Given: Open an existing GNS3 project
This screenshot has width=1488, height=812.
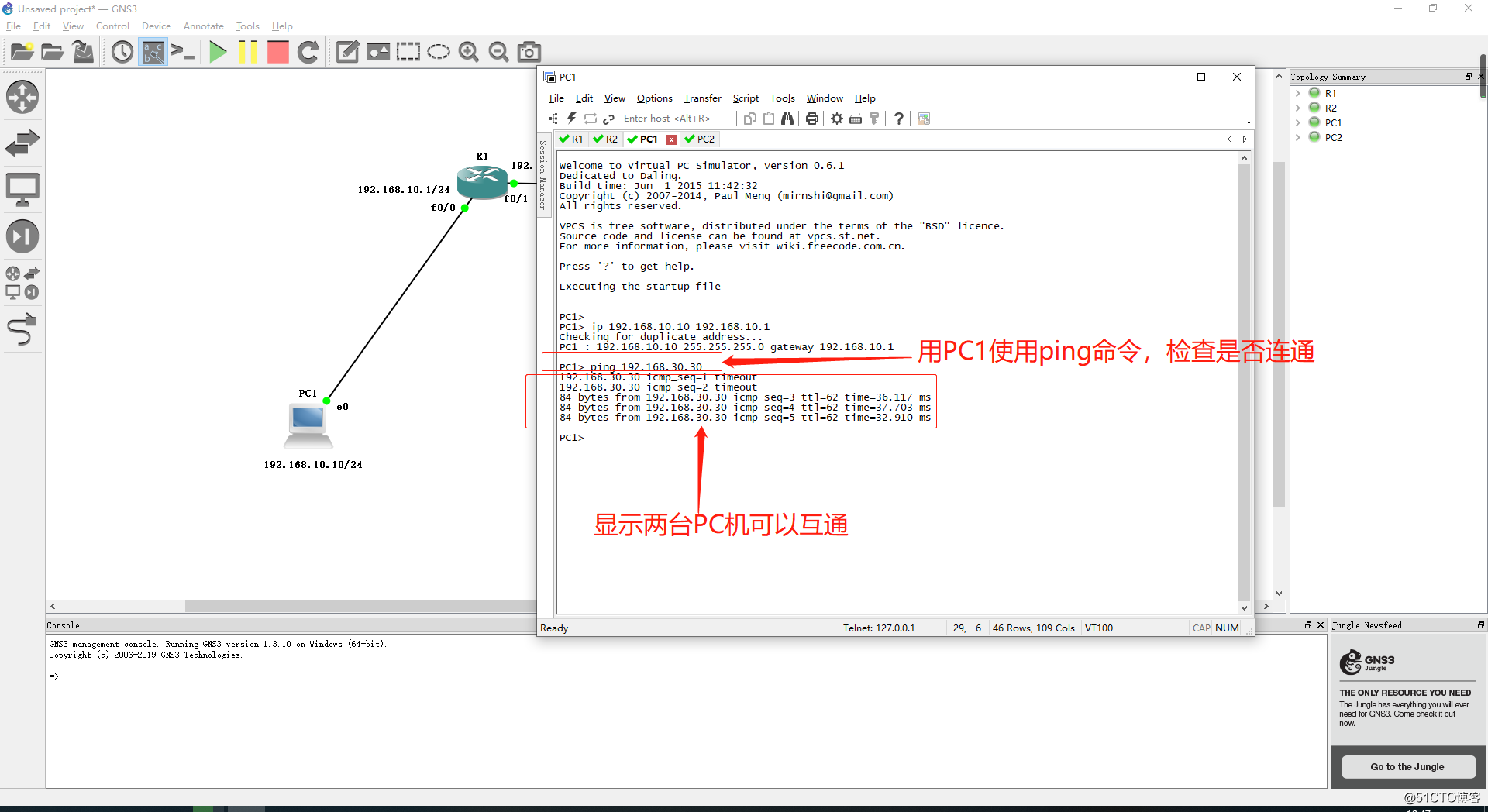Looking at the screenshot, I should point(52,52).
